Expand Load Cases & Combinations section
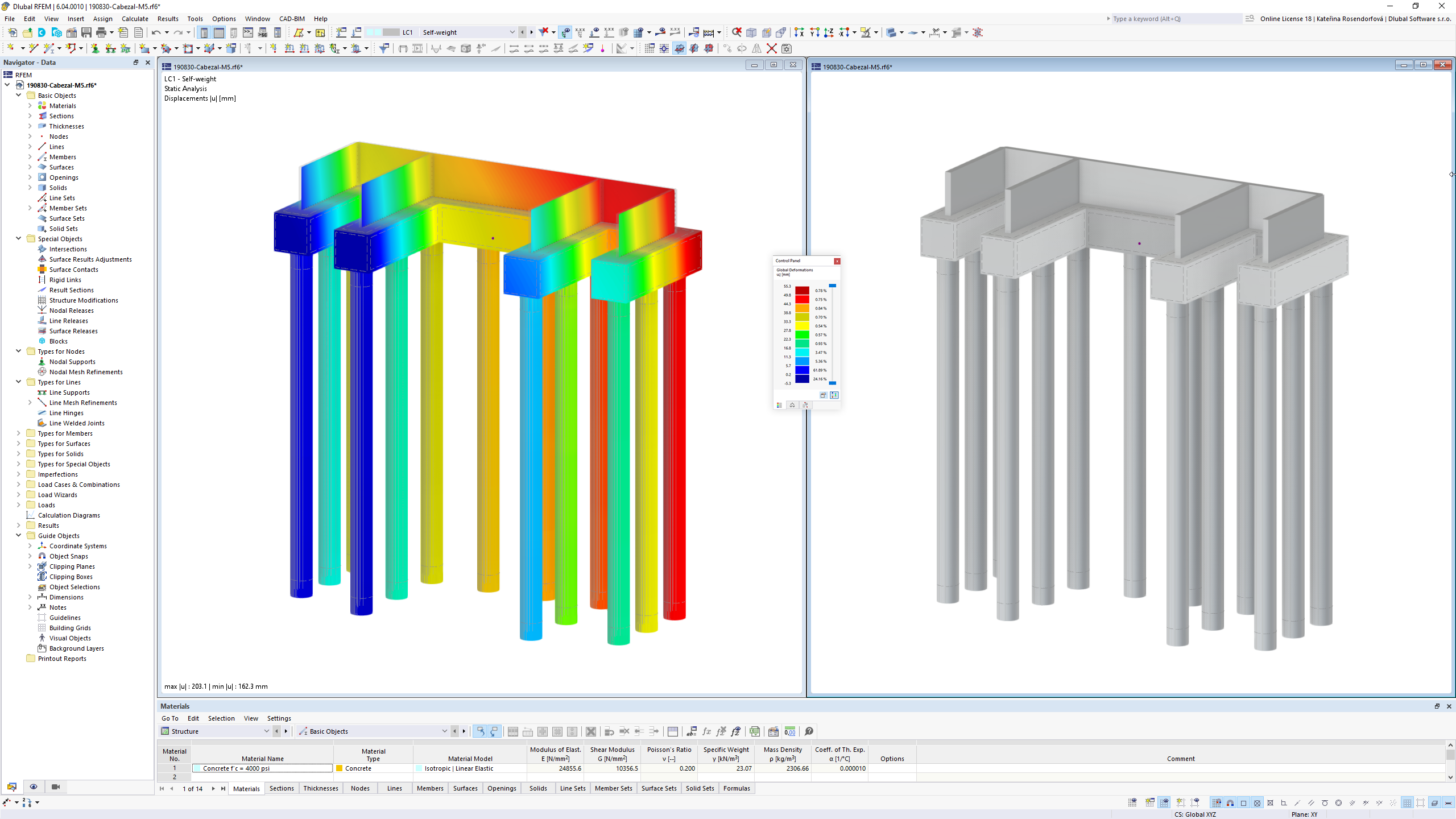 click(x=18, y=484)
